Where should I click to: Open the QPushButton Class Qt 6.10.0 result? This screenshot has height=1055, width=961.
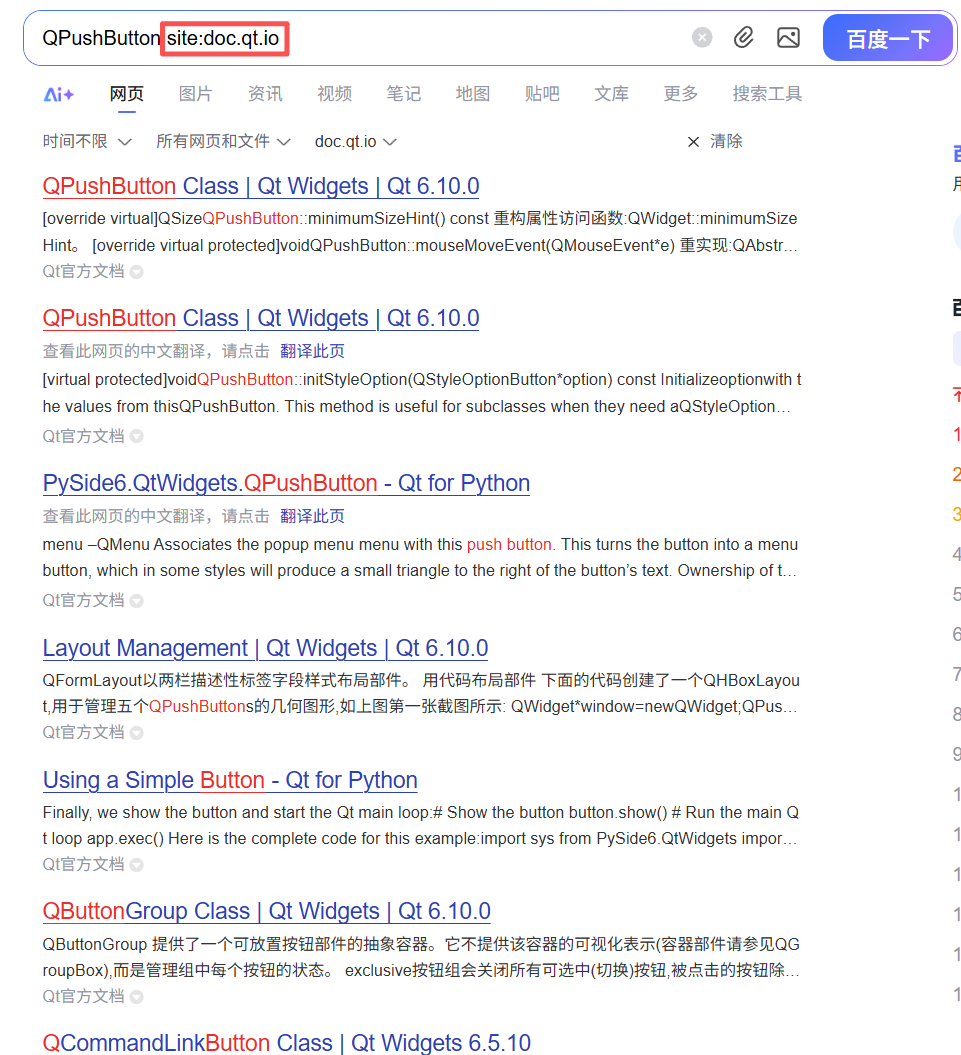click(260, 185)
